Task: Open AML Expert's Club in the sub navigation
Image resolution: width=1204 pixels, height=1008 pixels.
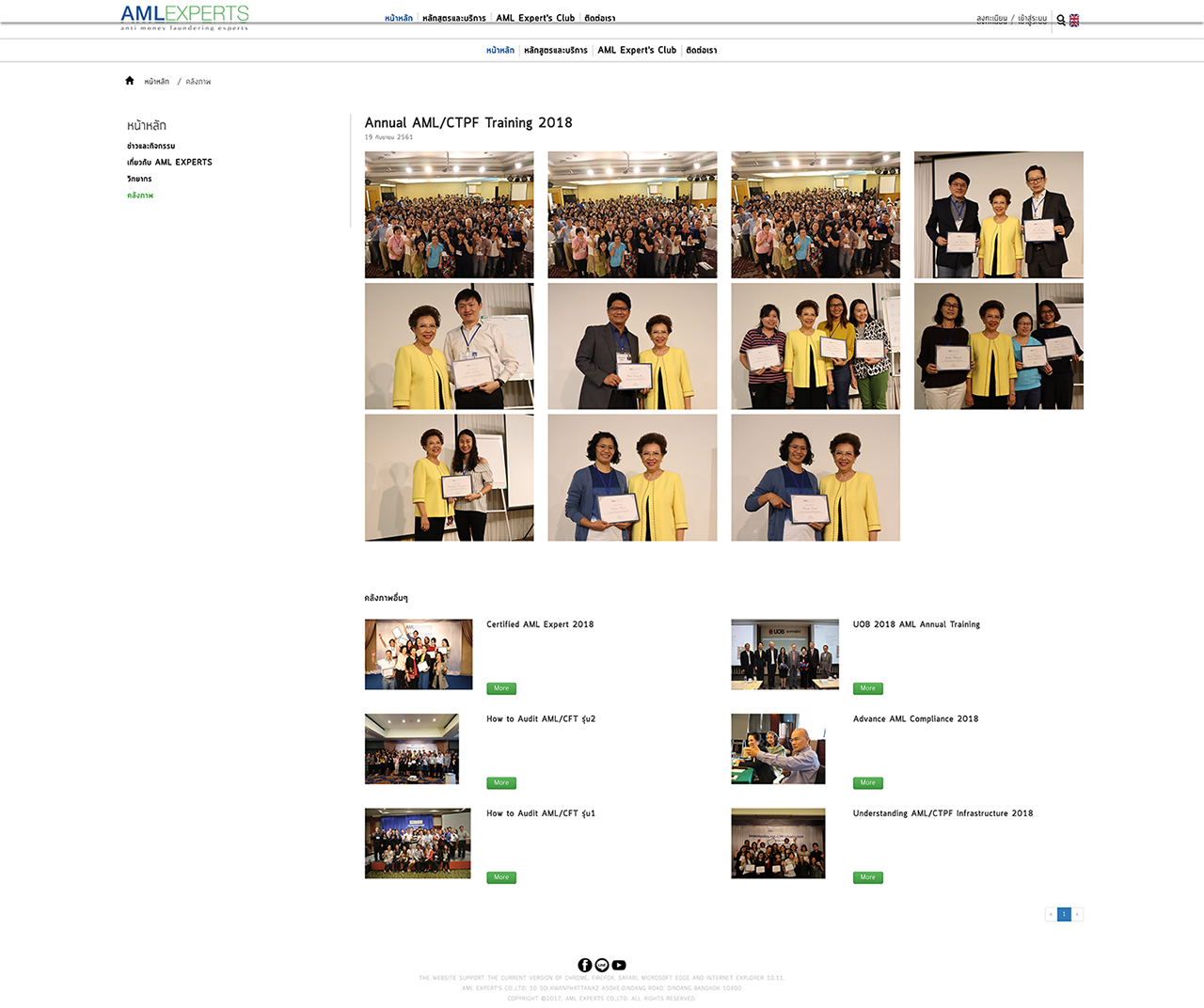Action: coord(637,51)
